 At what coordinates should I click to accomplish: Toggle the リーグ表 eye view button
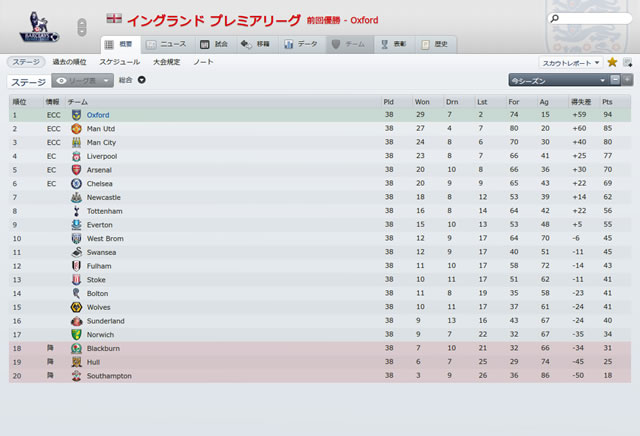[x=82, y=81]
